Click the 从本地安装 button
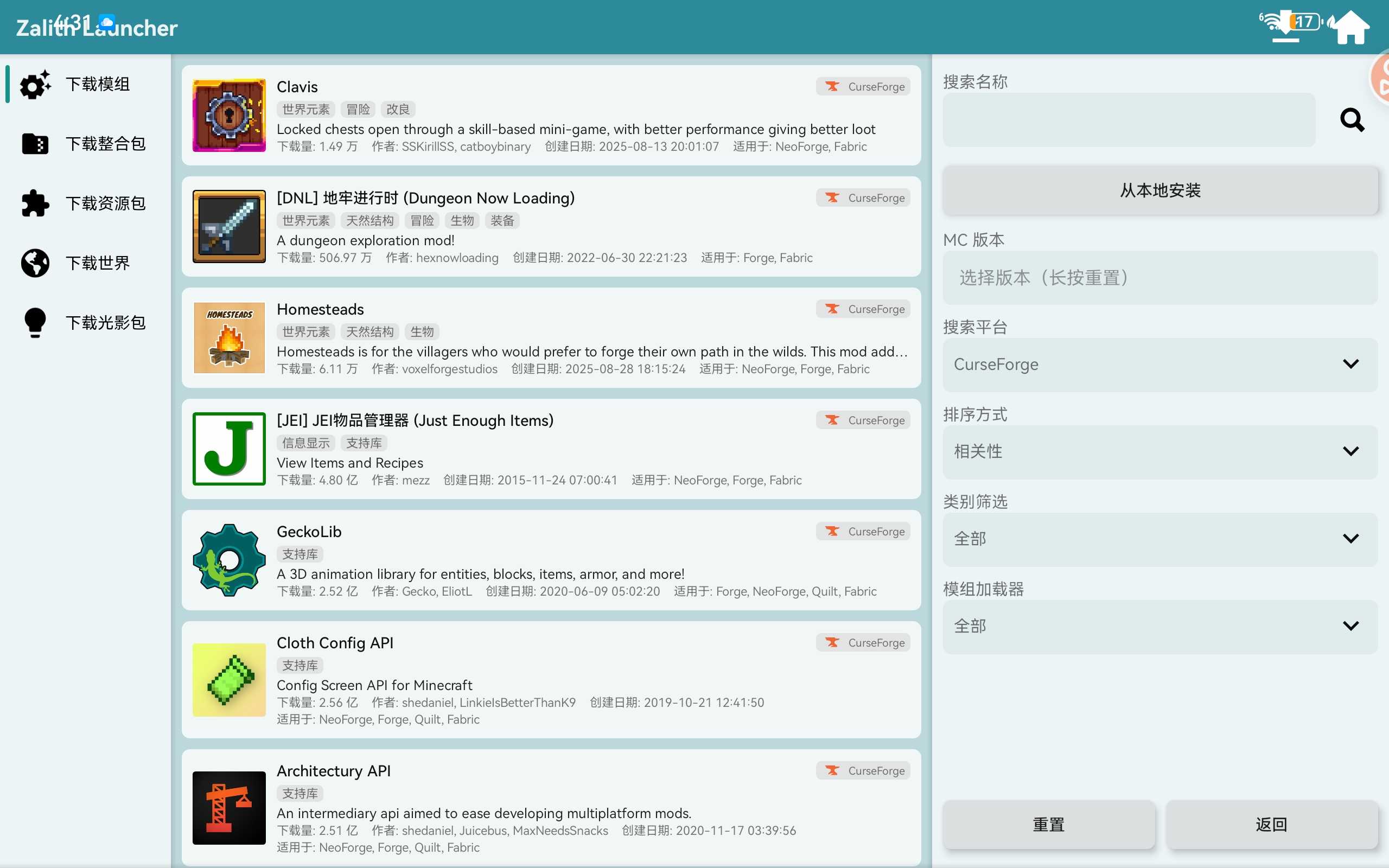 click(x=1160, y=190)
